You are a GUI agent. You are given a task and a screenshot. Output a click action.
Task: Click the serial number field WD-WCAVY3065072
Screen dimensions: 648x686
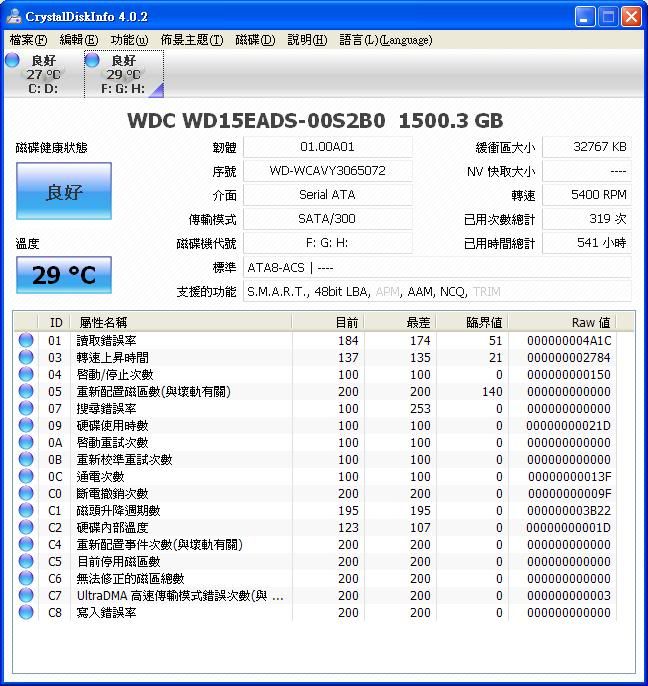327,171
